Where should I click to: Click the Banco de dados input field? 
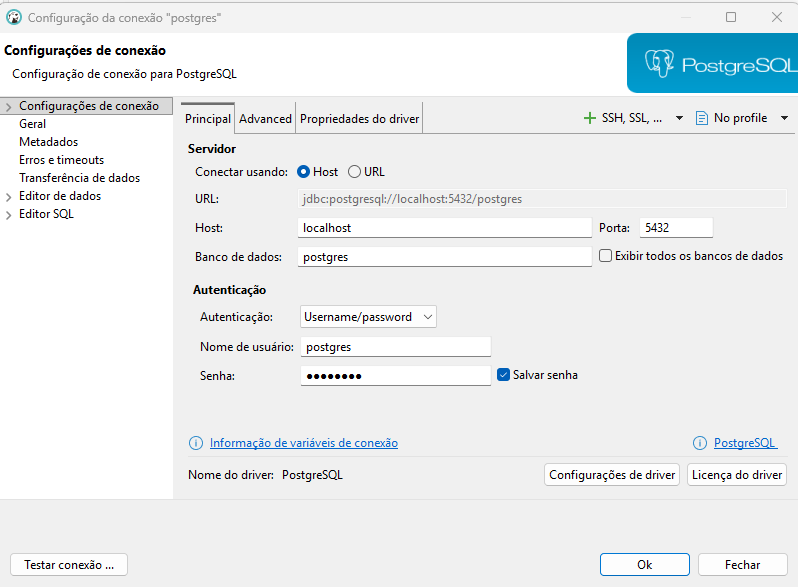pyautogui.click(x=444, y=257)
